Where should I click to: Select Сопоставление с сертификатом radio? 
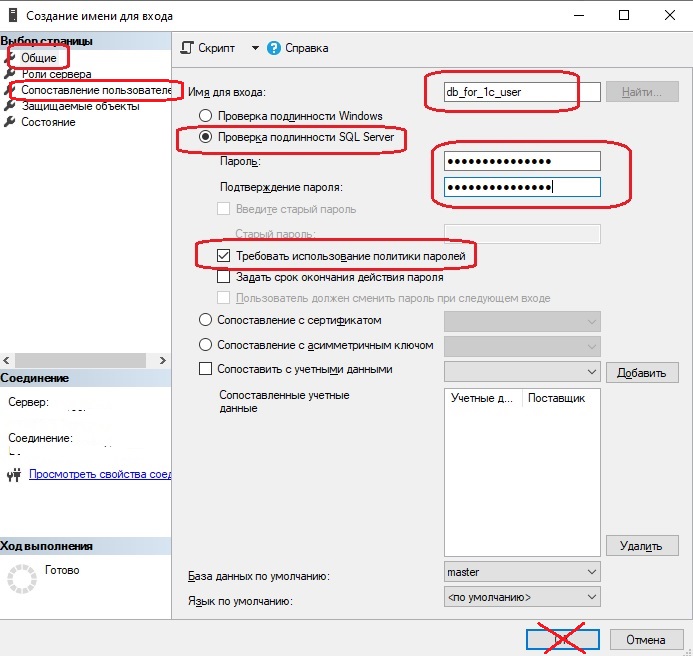coord(205,320)
